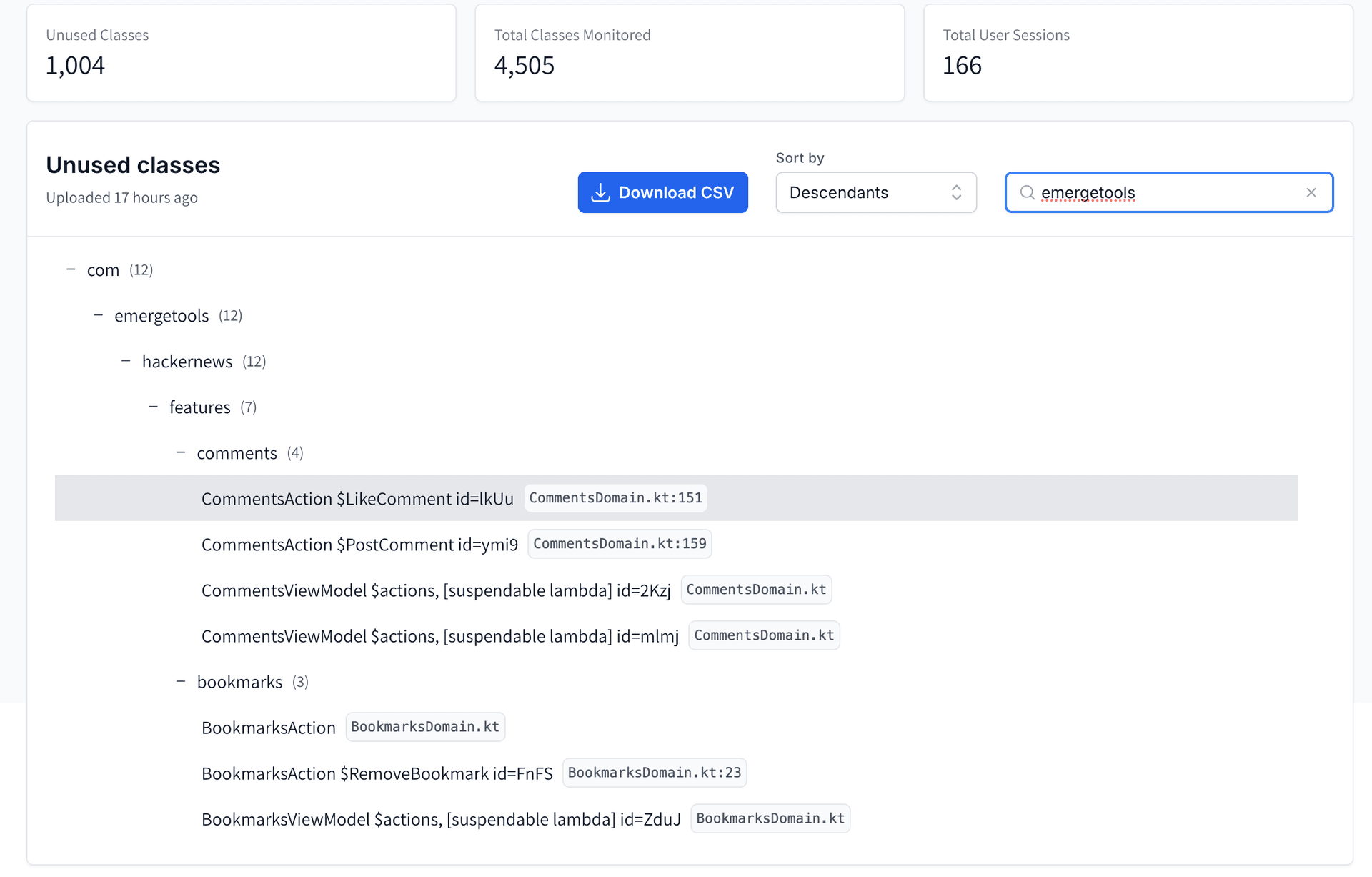Select the BookmarksViewModel $actions lambda entry

pyautogui.click(x=440, y=819)
